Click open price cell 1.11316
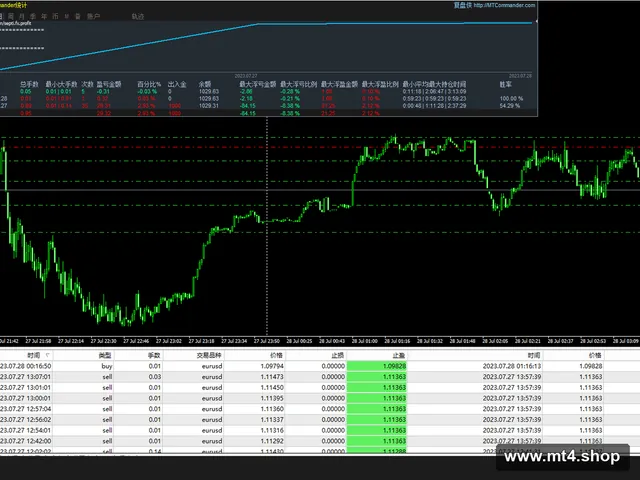The width and height of the screenshot is (640, 480). tap(272, 430)
